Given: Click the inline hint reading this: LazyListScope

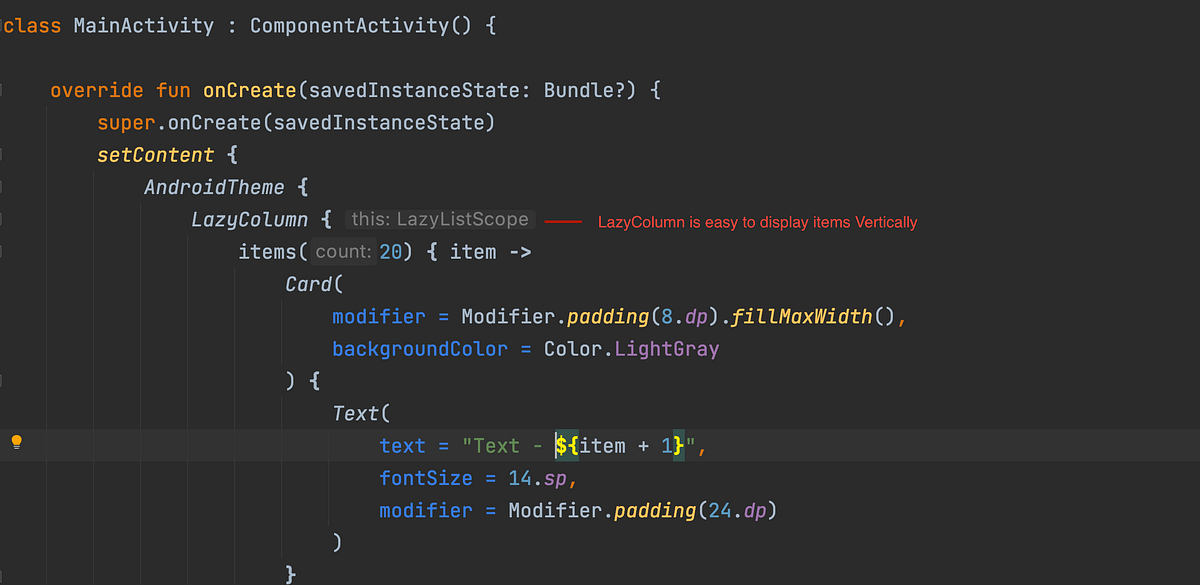Looking at the screenshot, I should (x=440, y=218).
